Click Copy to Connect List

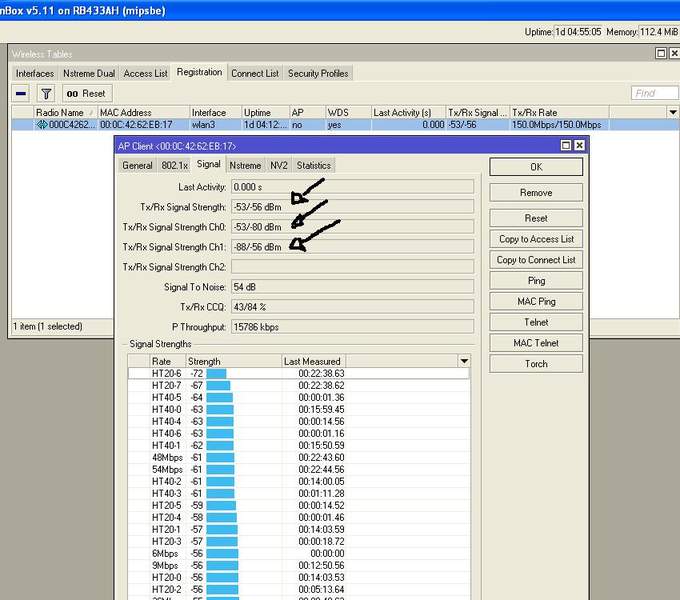536,260
